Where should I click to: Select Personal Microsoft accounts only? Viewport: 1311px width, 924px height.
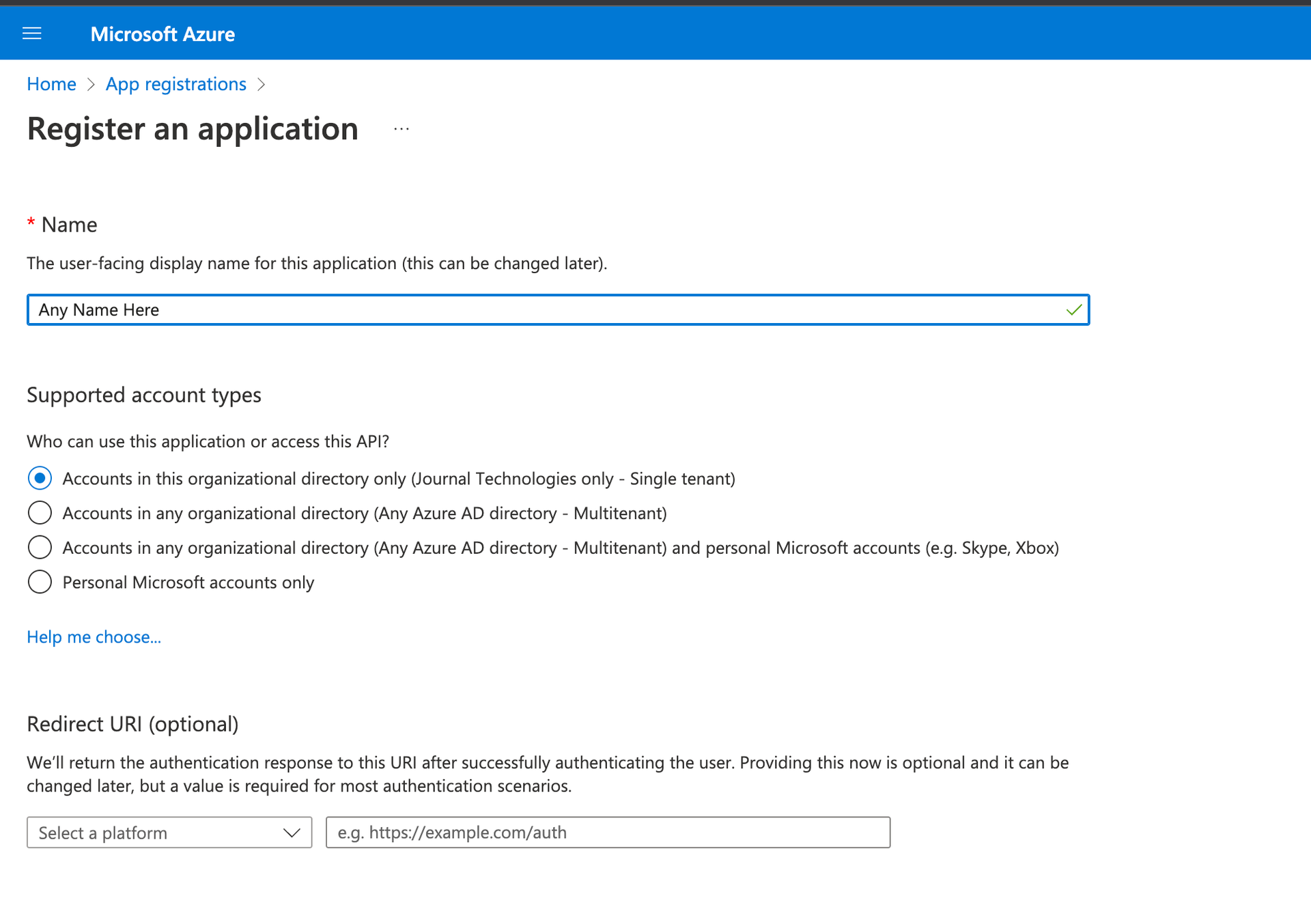40,582
